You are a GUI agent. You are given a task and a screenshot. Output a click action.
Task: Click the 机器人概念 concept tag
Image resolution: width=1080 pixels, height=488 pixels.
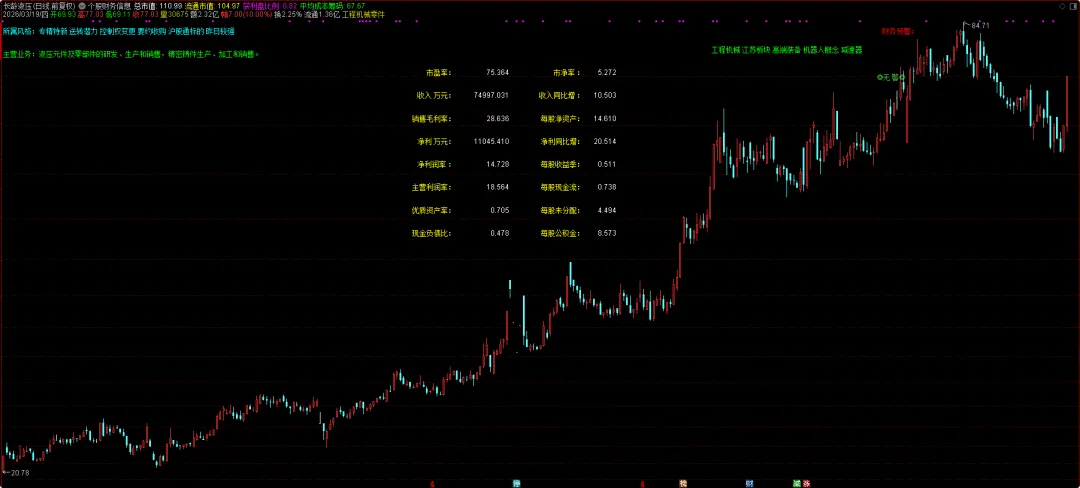[820, 50]
